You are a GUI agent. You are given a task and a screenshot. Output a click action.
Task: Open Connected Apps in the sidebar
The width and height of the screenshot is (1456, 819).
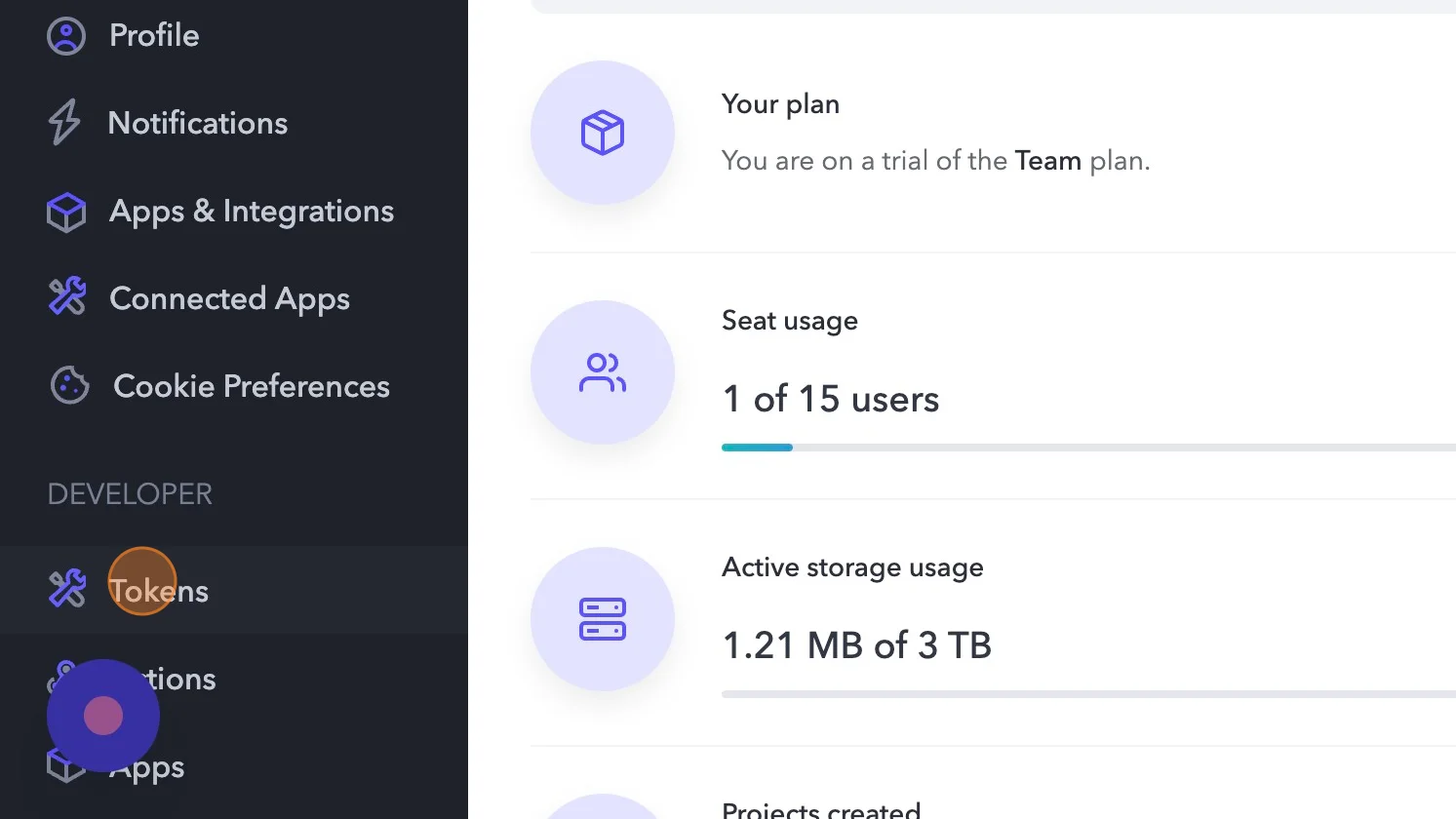click(x=229, y=298)
